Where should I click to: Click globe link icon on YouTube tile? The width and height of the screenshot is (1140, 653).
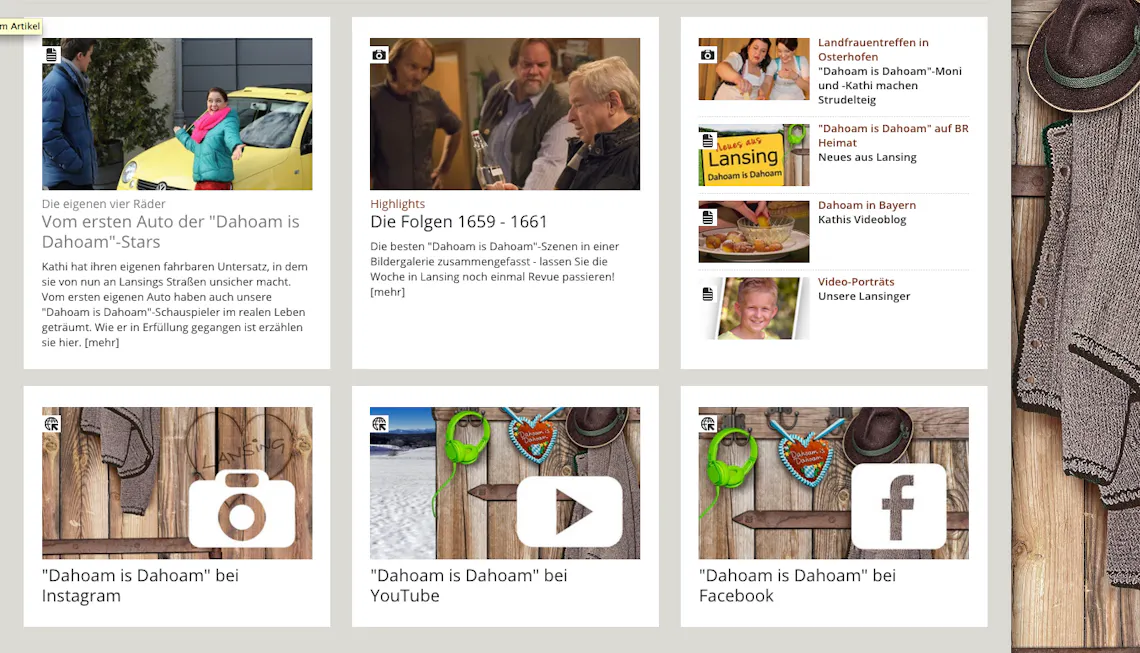pos(379,424)
